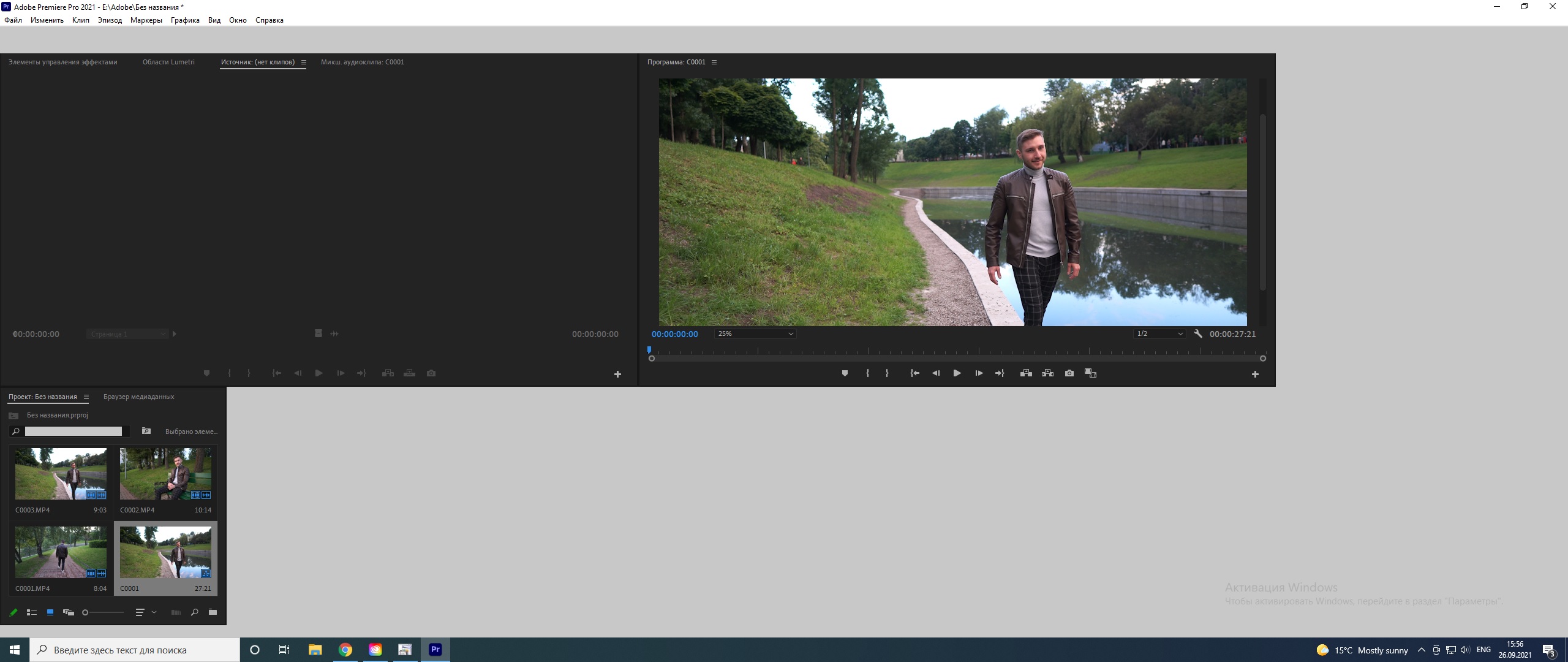Open playback resolution 1/2 dropdown
The image size is (1568, 662).
(1159, 334)
